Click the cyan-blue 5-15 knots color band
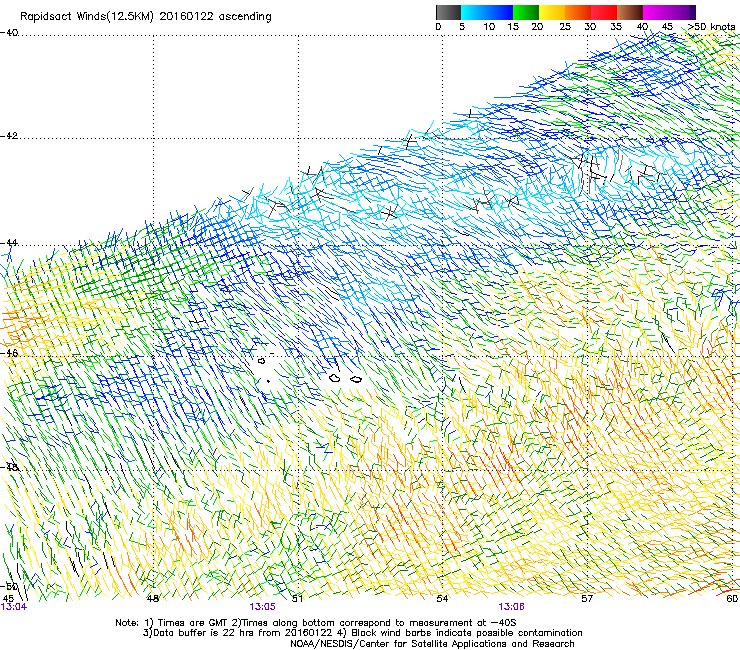740x650 pixels. click(x=487, y=12)
